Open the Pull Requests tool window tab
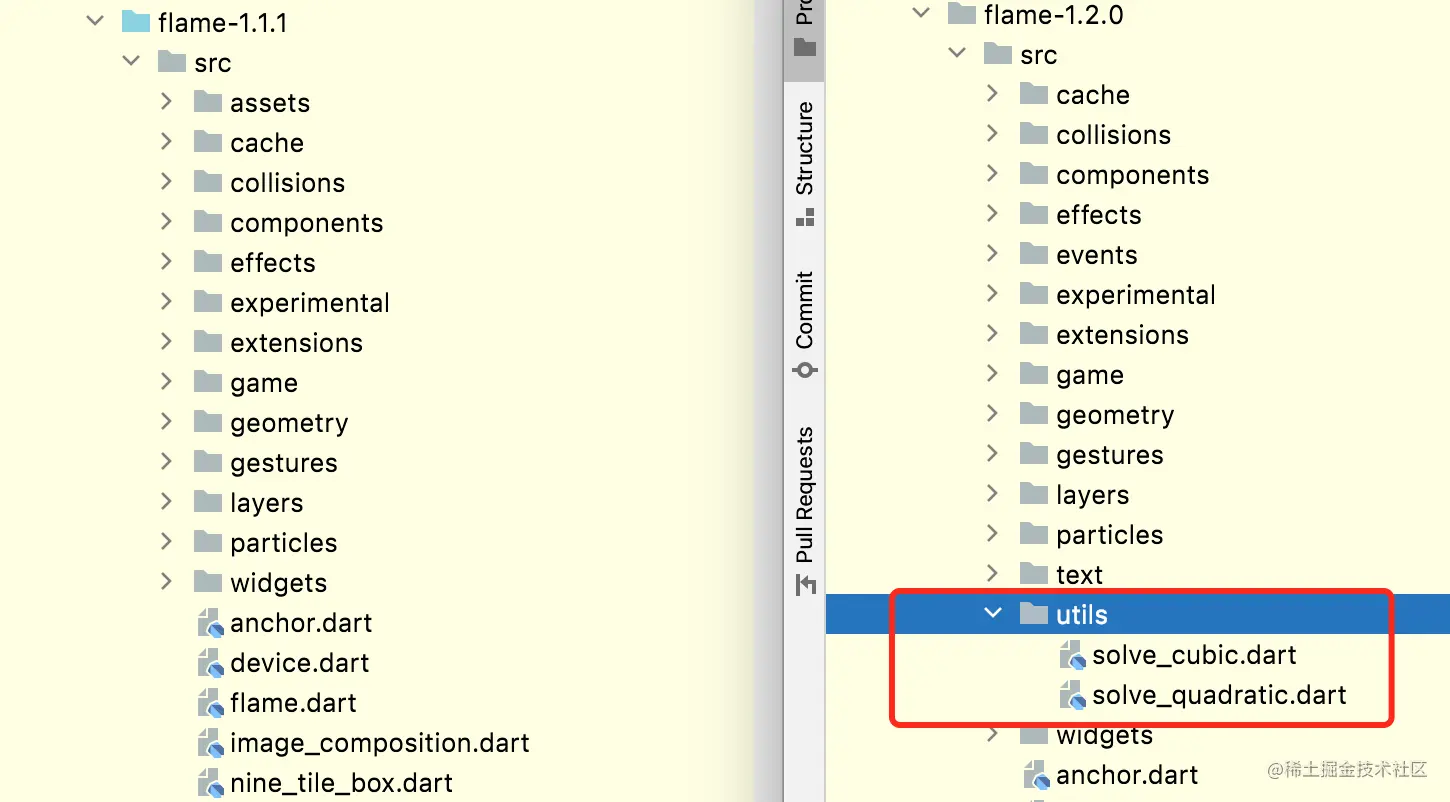1450x802 pixels. point(804,510)
